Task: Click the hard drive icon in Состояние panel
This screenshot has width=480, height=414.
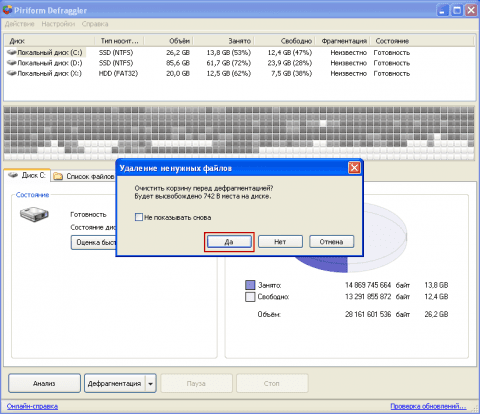Action: click(34, 214)
